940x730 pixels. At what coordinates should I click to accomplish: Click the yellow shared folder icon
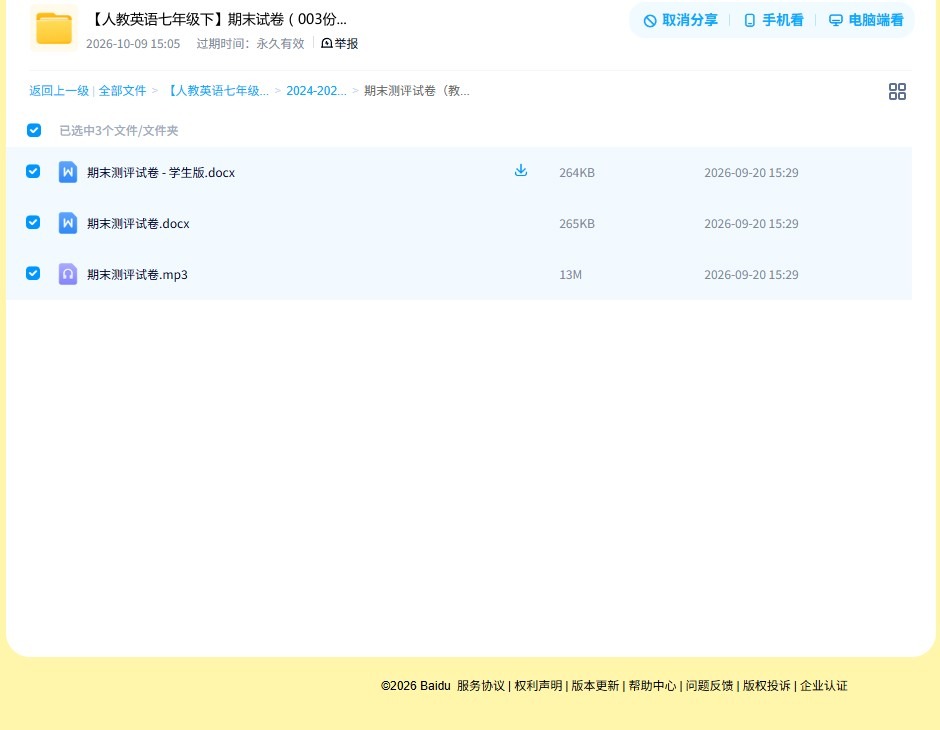(54, 28)
